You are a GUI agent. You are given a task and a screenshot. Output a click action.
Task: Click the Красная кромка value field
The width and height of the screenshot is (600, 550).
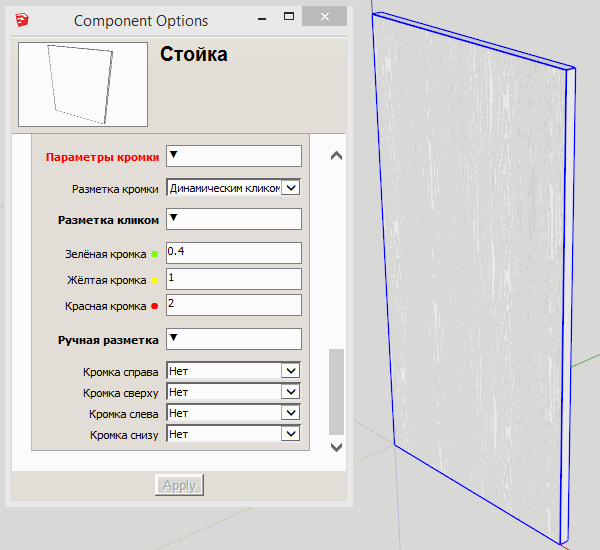[x=233, y=304]
